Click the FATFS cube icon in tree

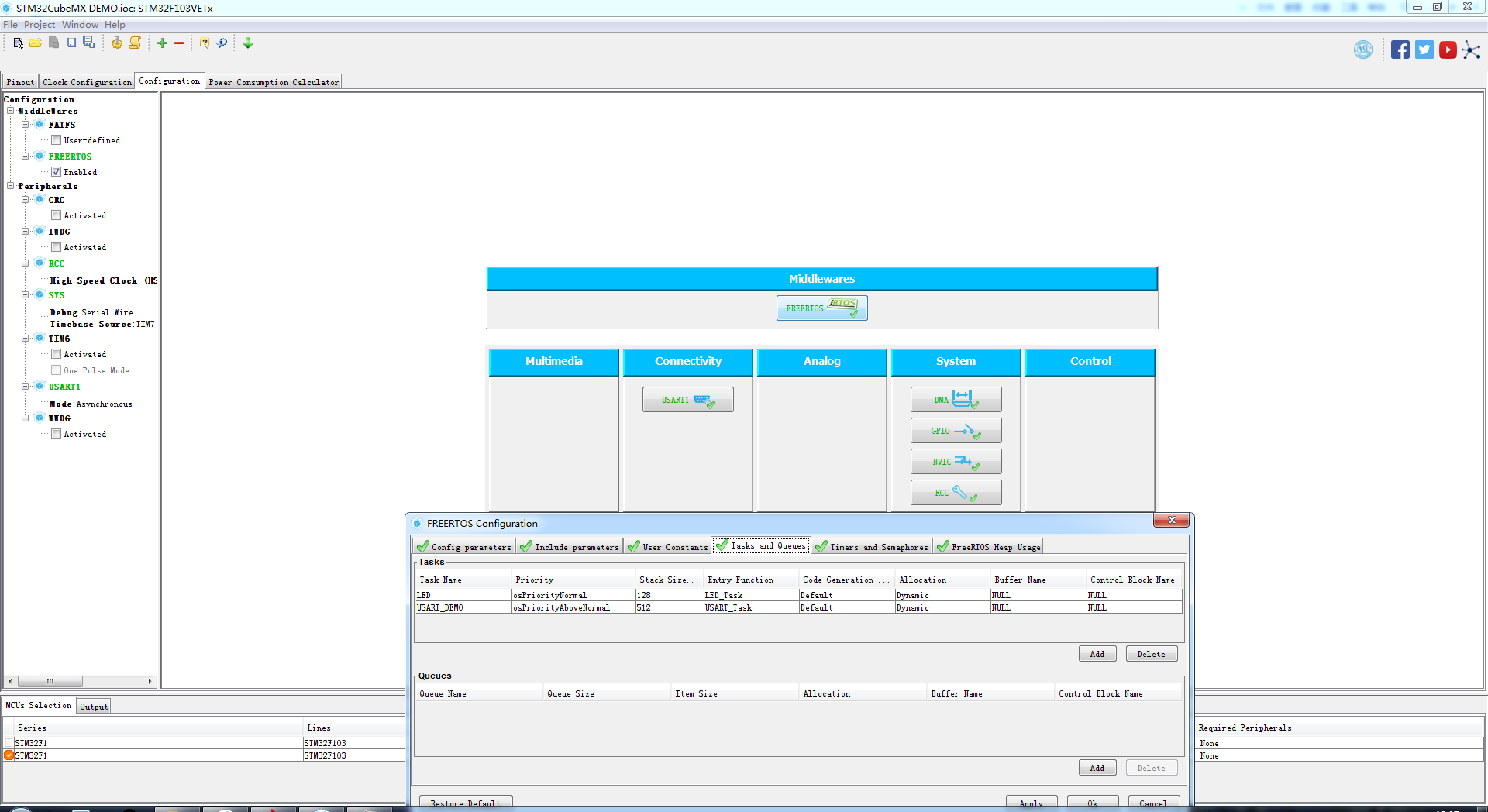pos(40,124)
